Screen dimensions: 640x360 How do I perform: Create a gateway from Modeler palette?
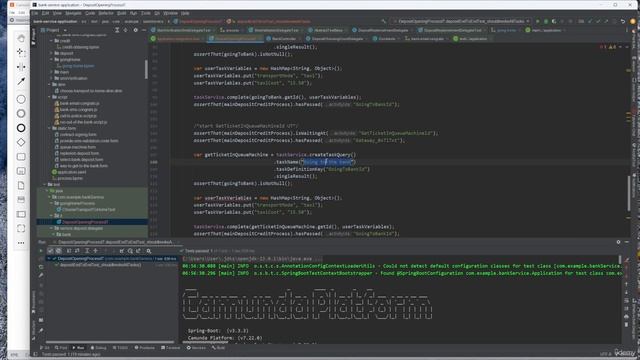21,142
